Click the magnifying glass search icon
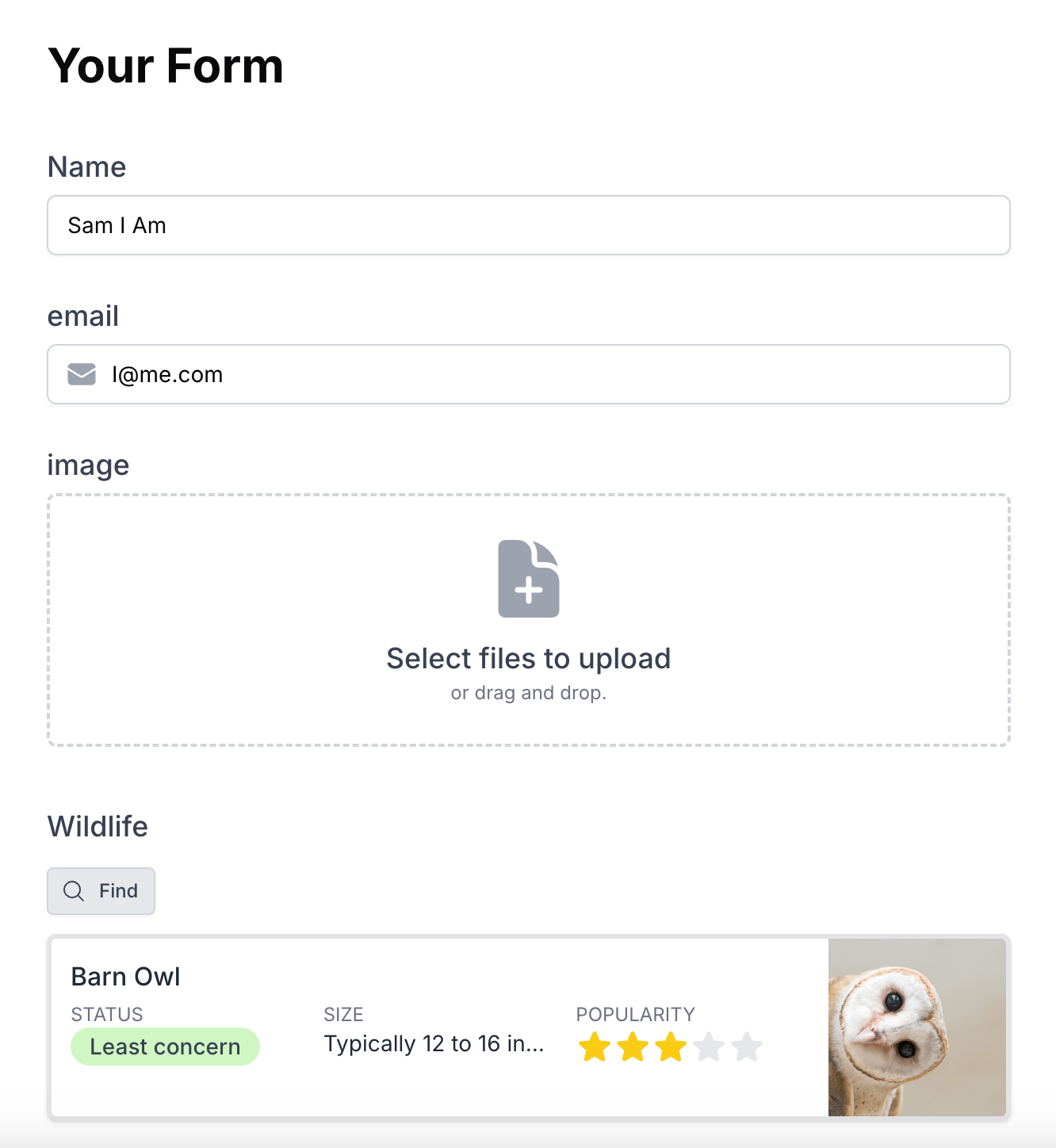Image resolution: width=1056 pixels, height=1148 pixels. pyautogui.click(x=74, y=891)
